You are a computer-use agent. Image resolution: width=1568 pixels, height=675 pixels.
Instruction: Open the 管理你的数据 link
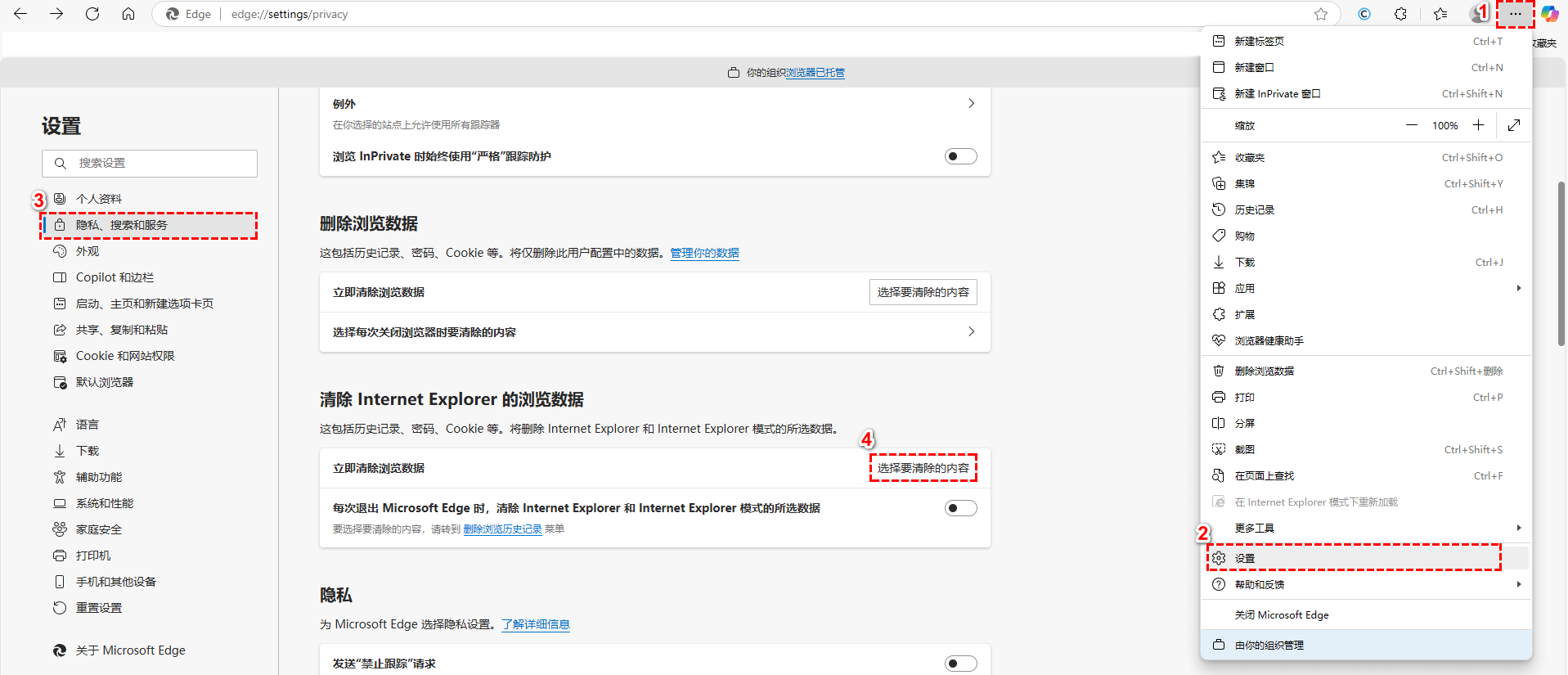pos(704,254)
